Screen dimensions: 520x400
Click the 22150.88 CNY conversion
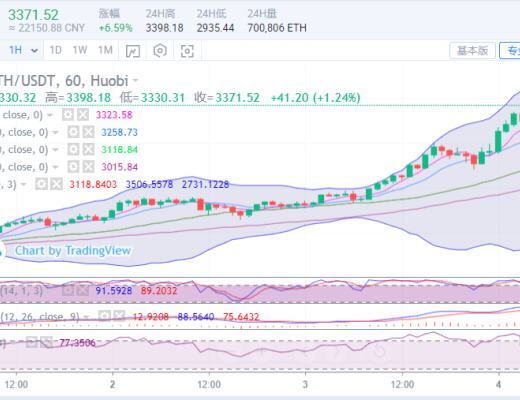(x=47, y=28)
